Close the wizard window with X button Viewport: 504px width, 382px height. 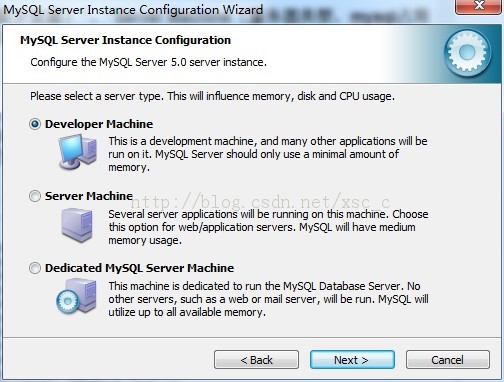click(479, 6)
